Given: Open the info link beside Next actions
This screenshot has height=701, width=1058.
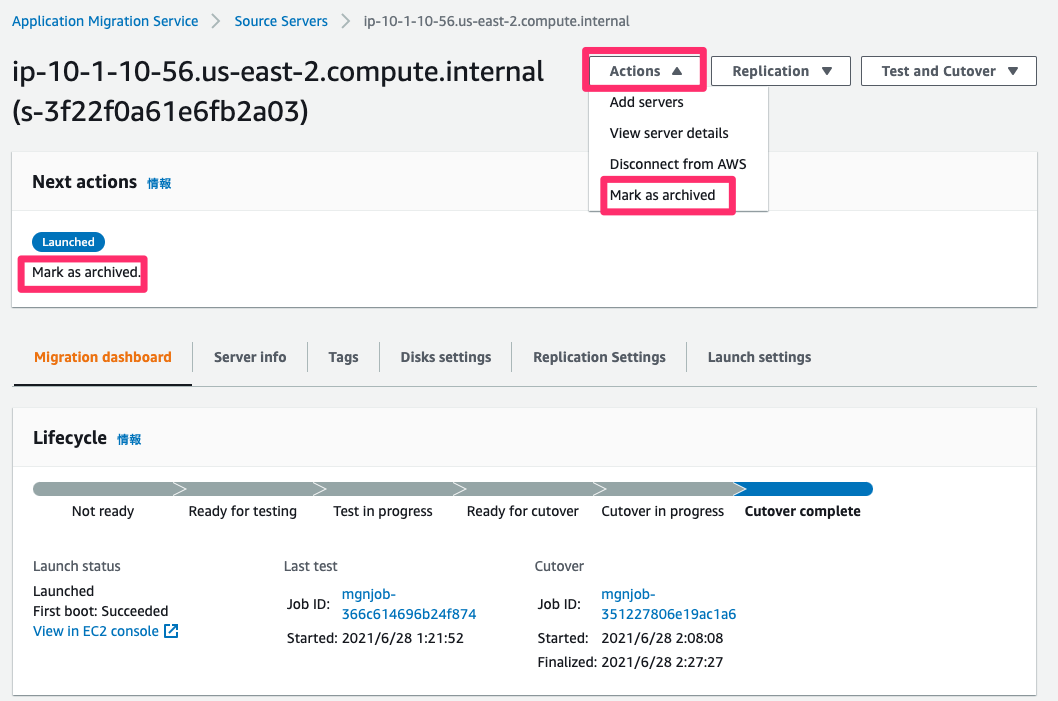Looking at the screenshot, I should click(159, 183).
